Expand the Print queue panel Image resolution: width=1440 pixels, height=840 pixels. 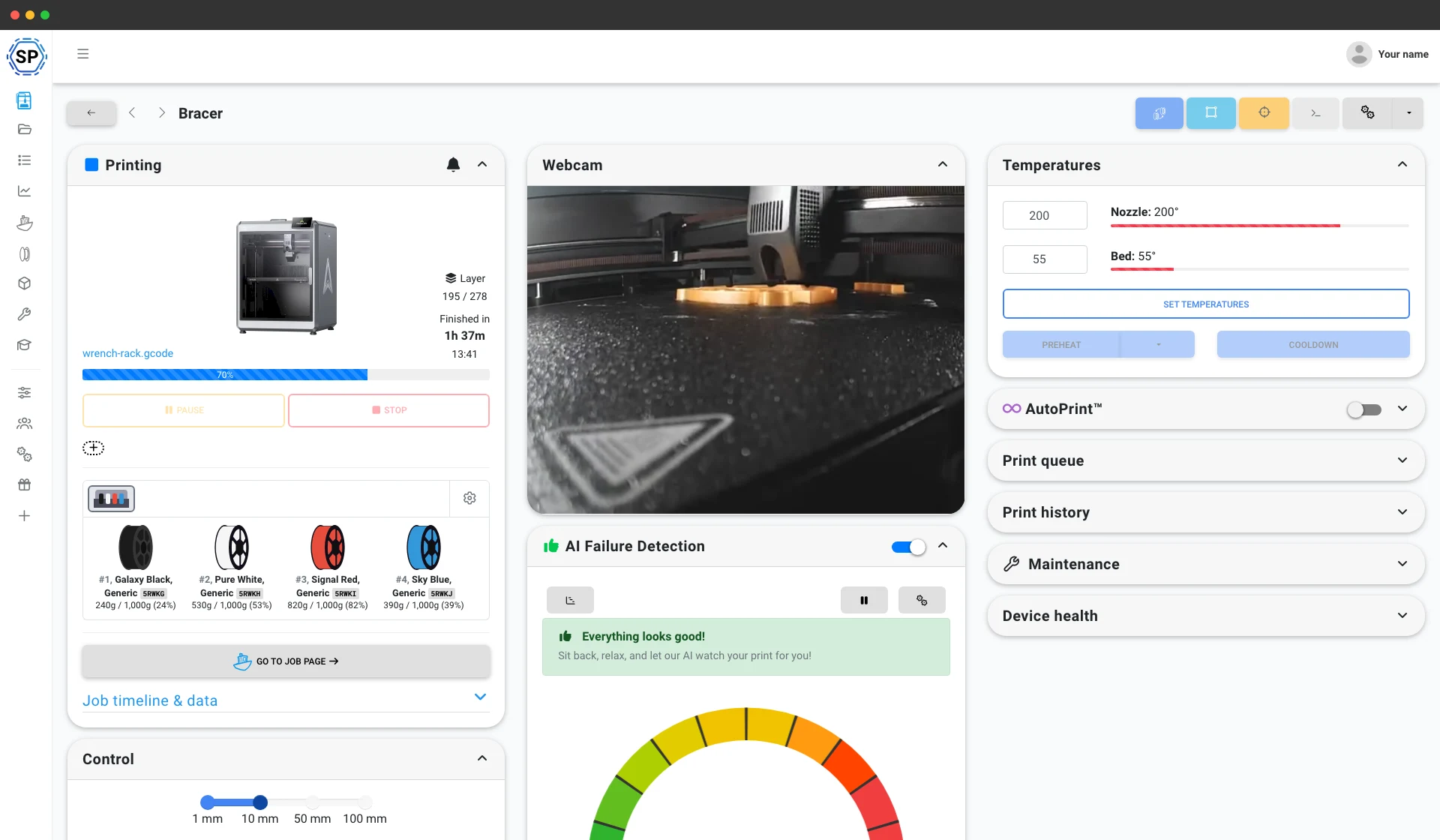click(1206, 460)
